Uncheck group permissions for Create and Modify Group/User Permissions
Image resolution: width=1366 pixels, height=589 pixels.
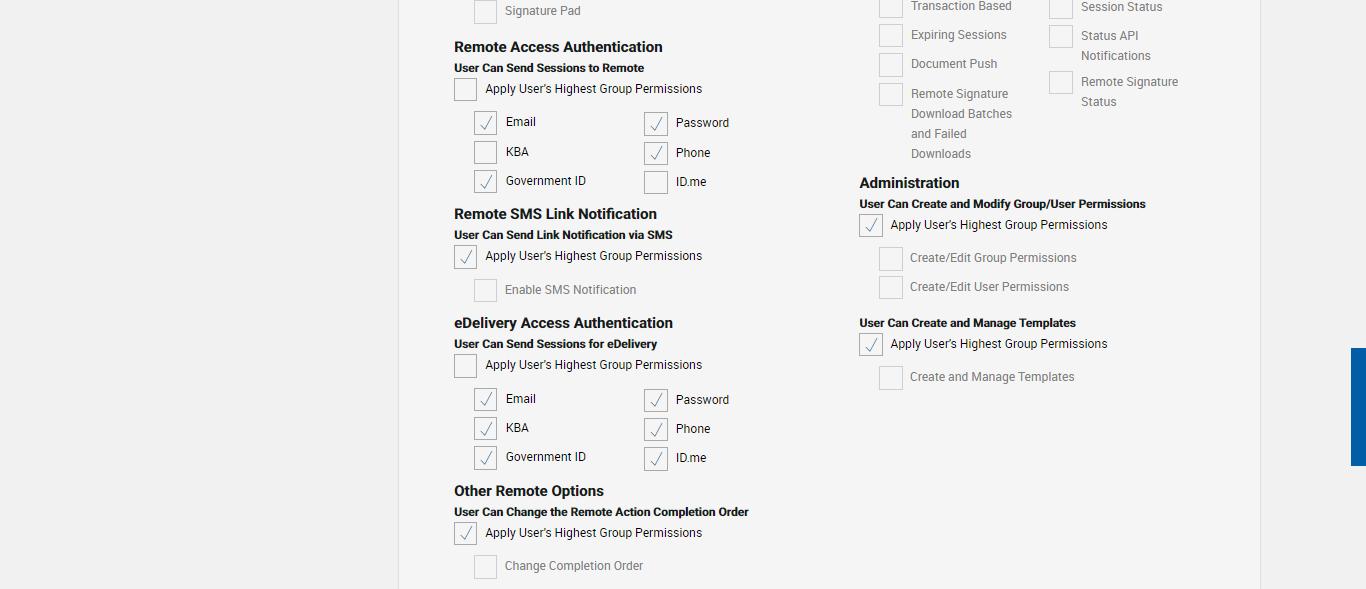coord(871,226)
